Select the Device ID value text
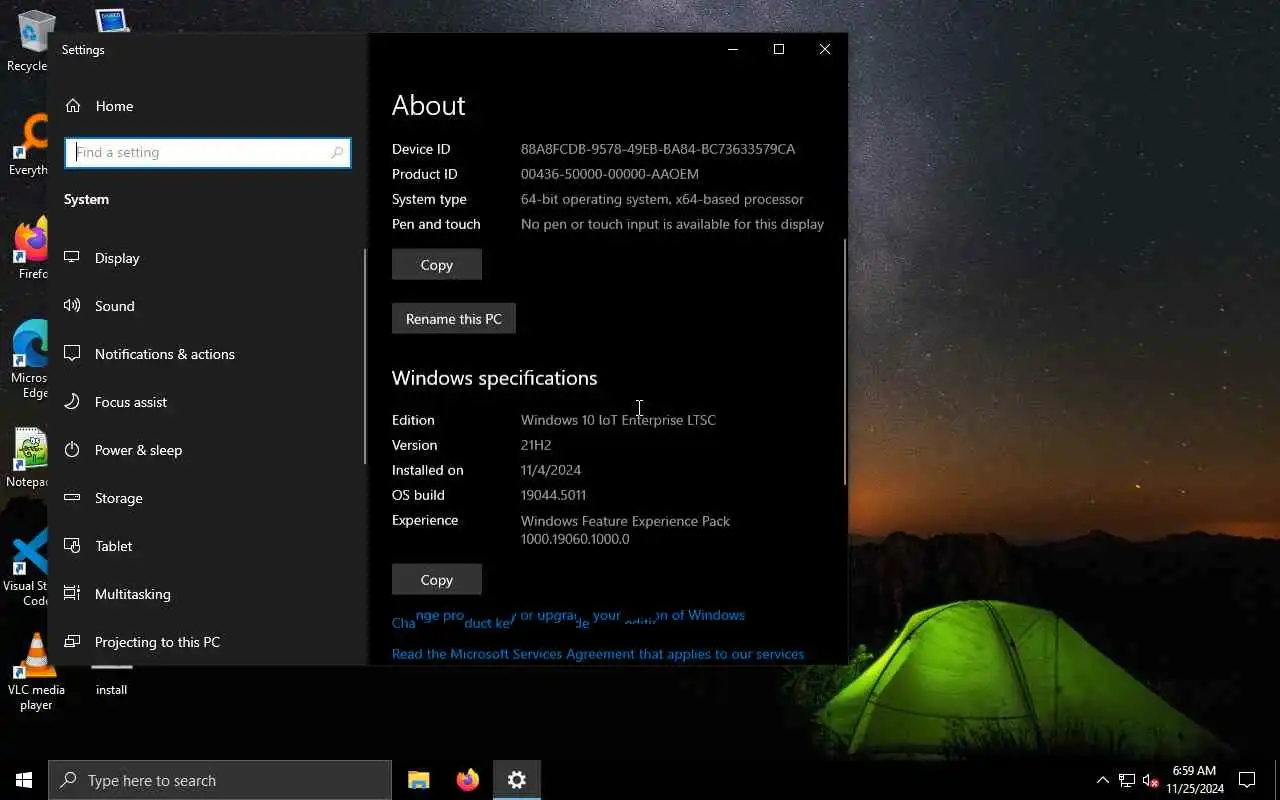The width and height of the screenshot is (1280, 800). (658, 149)
